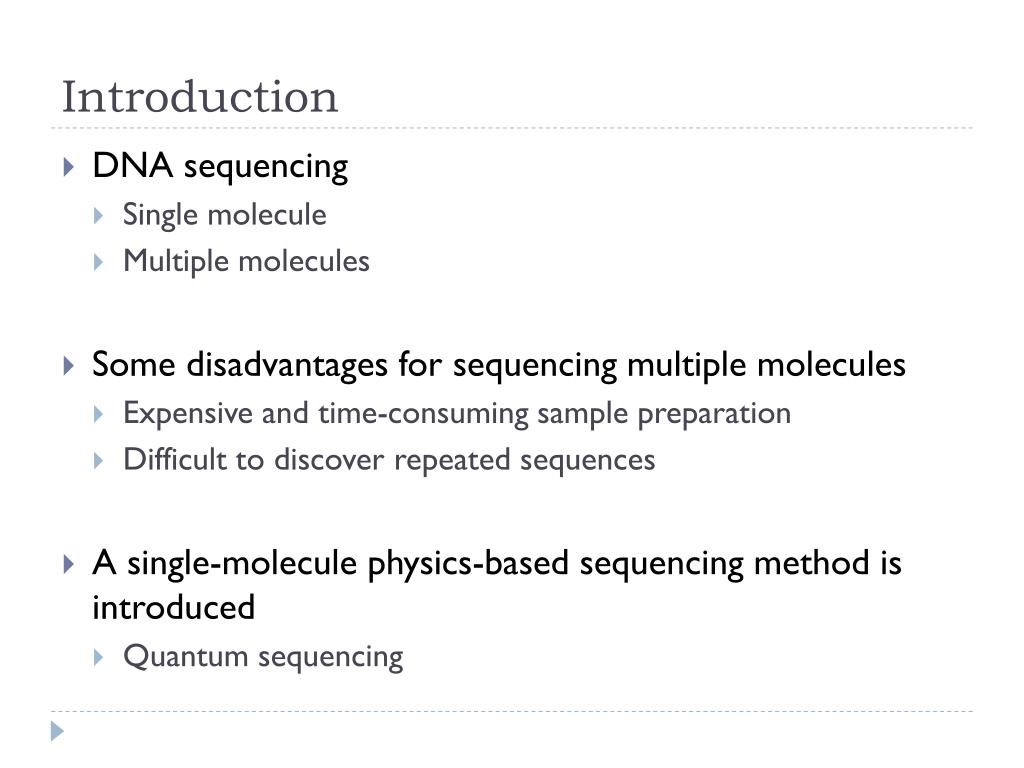Image resolution: width=1024 pixels, height=768 pixels.
Task: Click the triangle marker in the slide footer
Action: [57, 731]
